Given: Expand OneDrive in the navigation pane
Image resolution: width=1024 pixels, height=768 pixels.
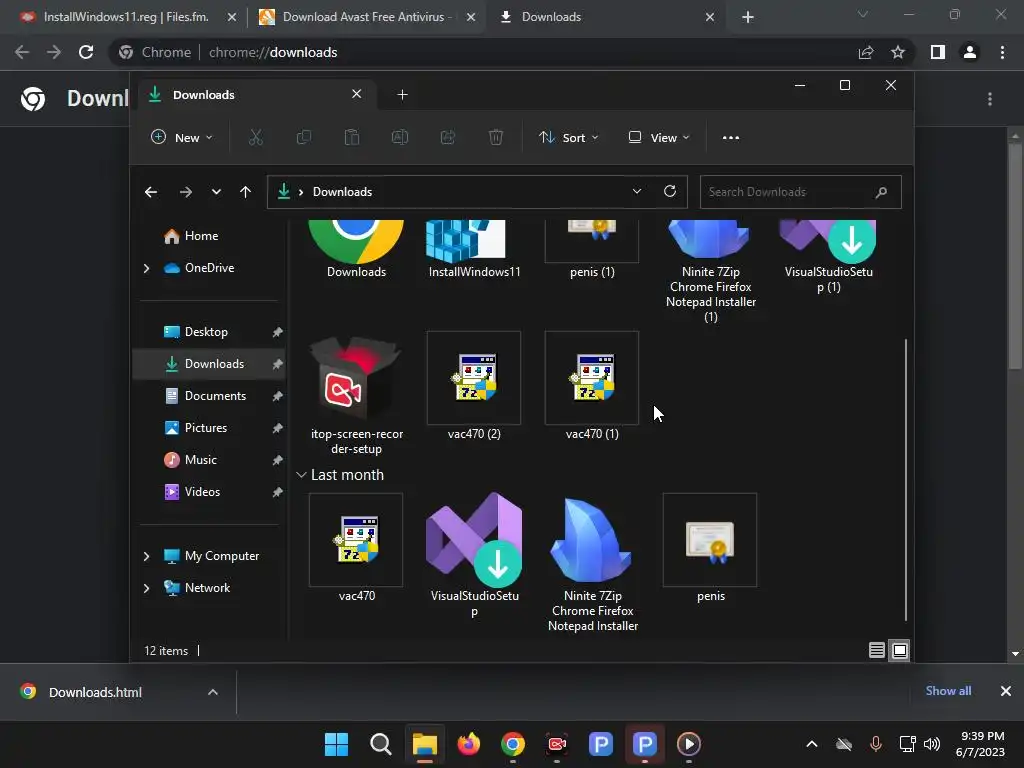Looking at the screenshot, I should [x=146, y=268].
